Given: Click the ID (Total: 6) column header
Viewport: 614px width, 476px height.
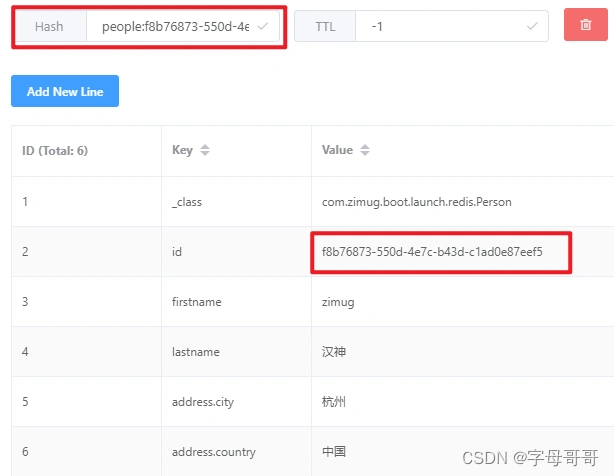Looking at the screenshot, I should 56,151.
